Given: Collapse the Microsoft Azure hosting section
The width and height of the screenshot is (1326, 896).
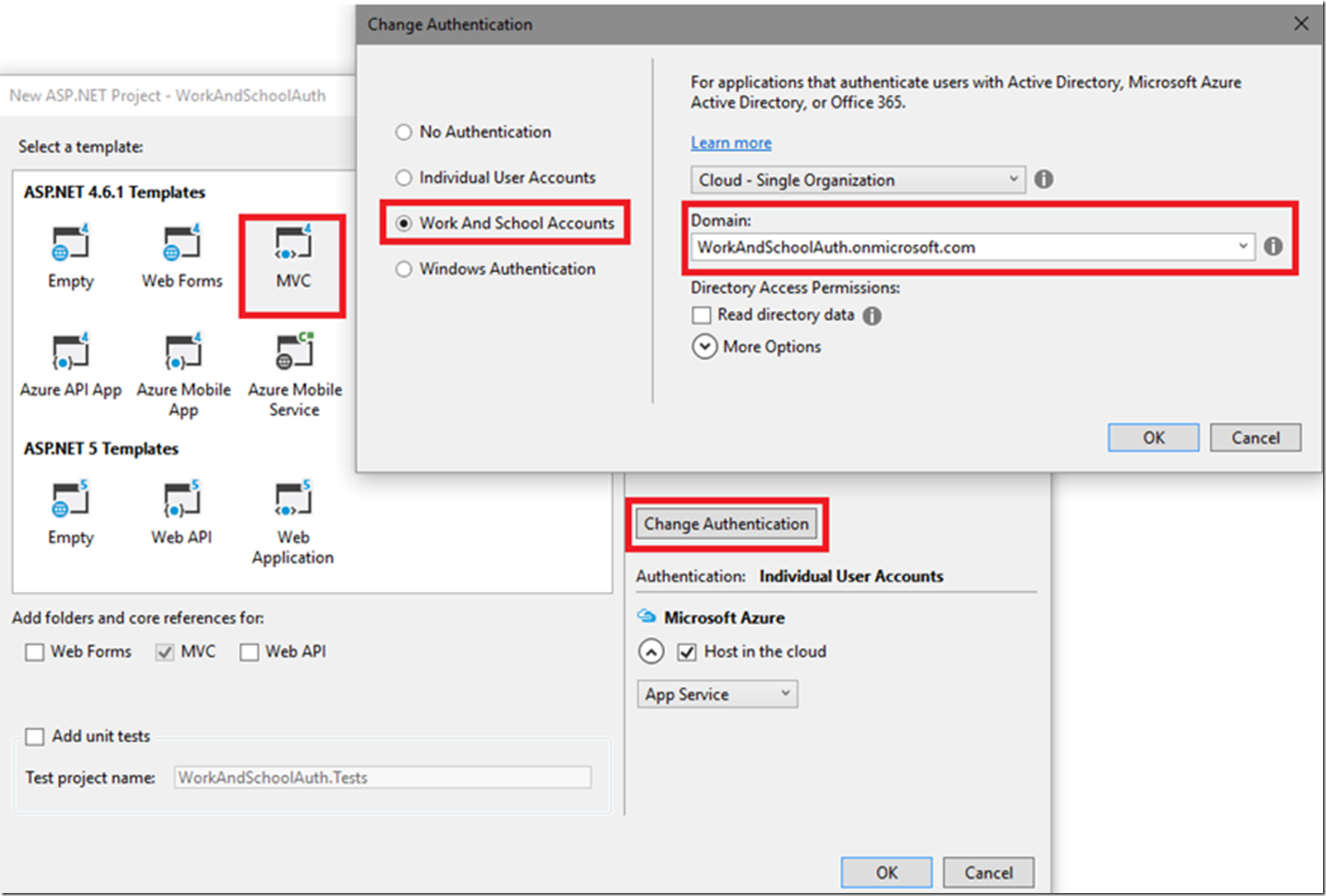Looking at the screenshot, I should (651, 651).
